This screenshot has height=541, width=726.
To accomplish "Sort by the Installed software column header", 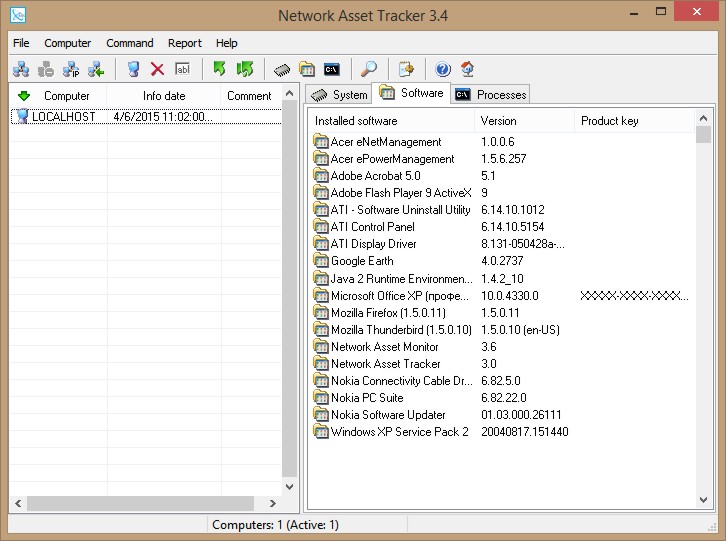I will [x=392, y=121].
